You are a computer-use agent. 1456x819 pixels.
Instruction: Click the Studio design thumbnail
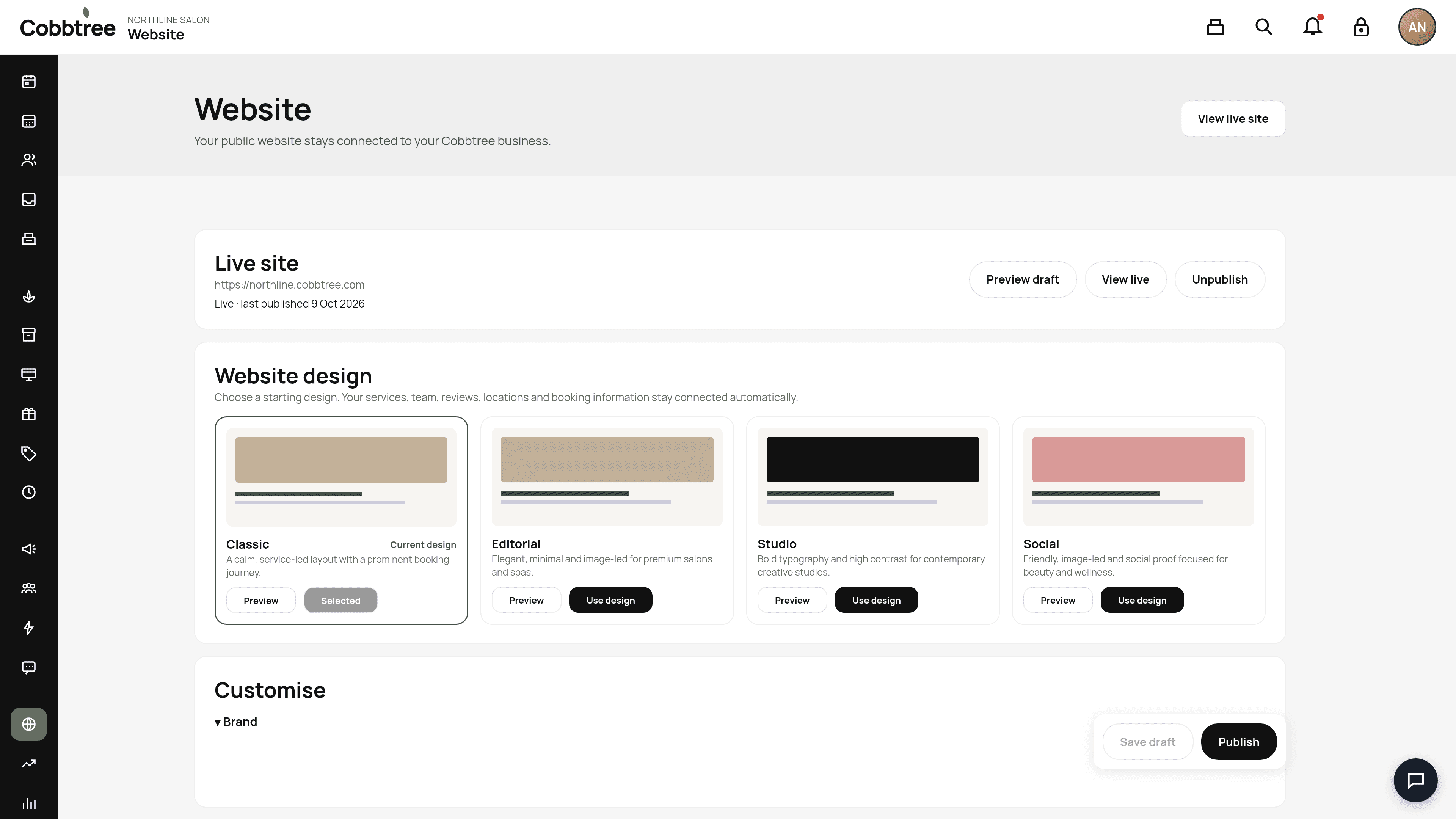pyautogui.click(x=873, y=477)
